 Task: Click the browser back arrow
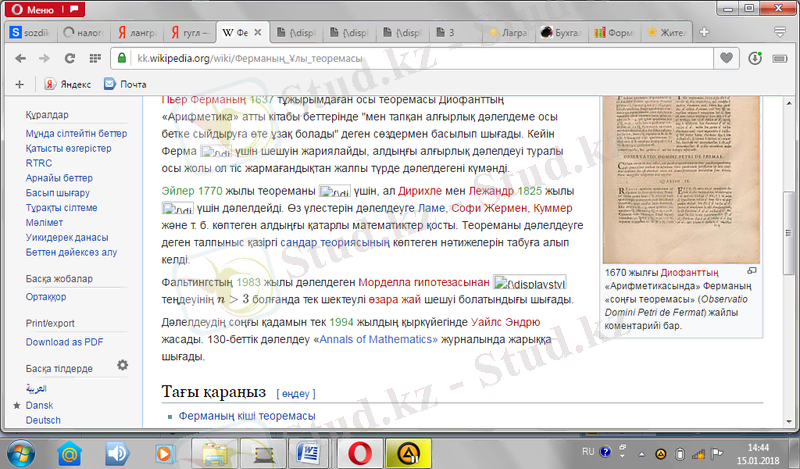19,58
